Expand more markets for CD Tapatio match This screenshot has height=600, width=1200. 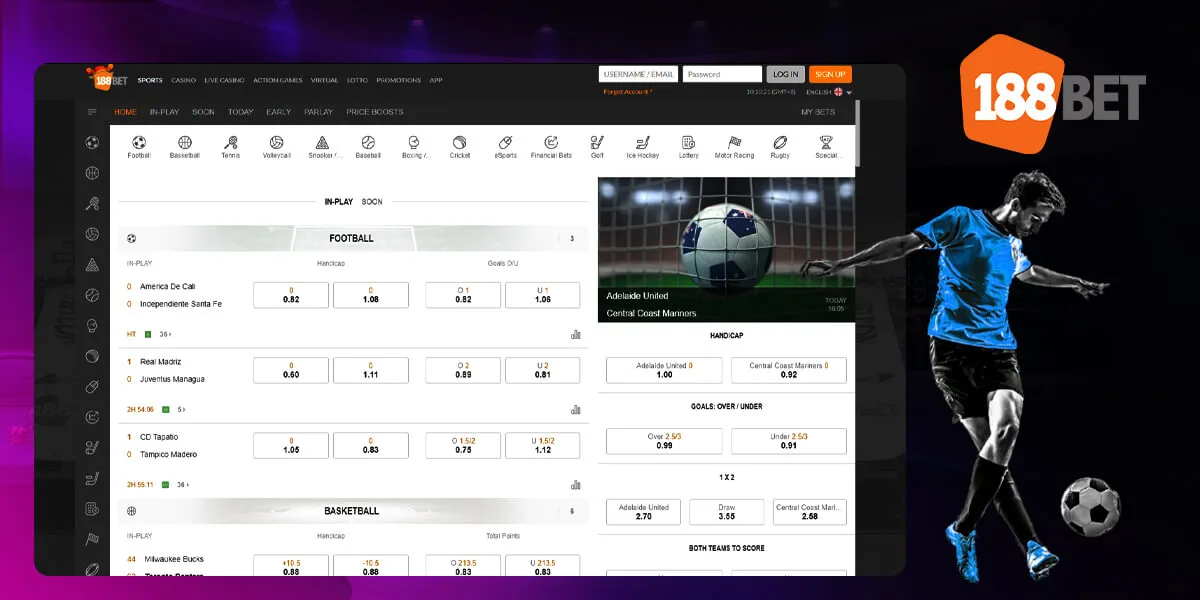pos(182,484)
